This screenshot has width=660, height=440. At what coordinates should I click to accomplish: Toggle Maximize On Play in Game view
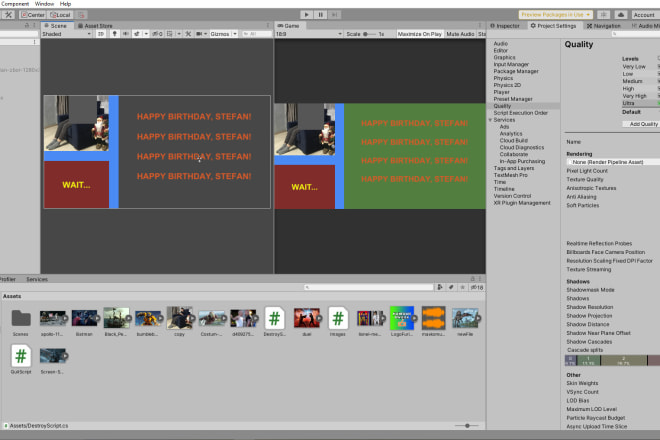[420, 34]
